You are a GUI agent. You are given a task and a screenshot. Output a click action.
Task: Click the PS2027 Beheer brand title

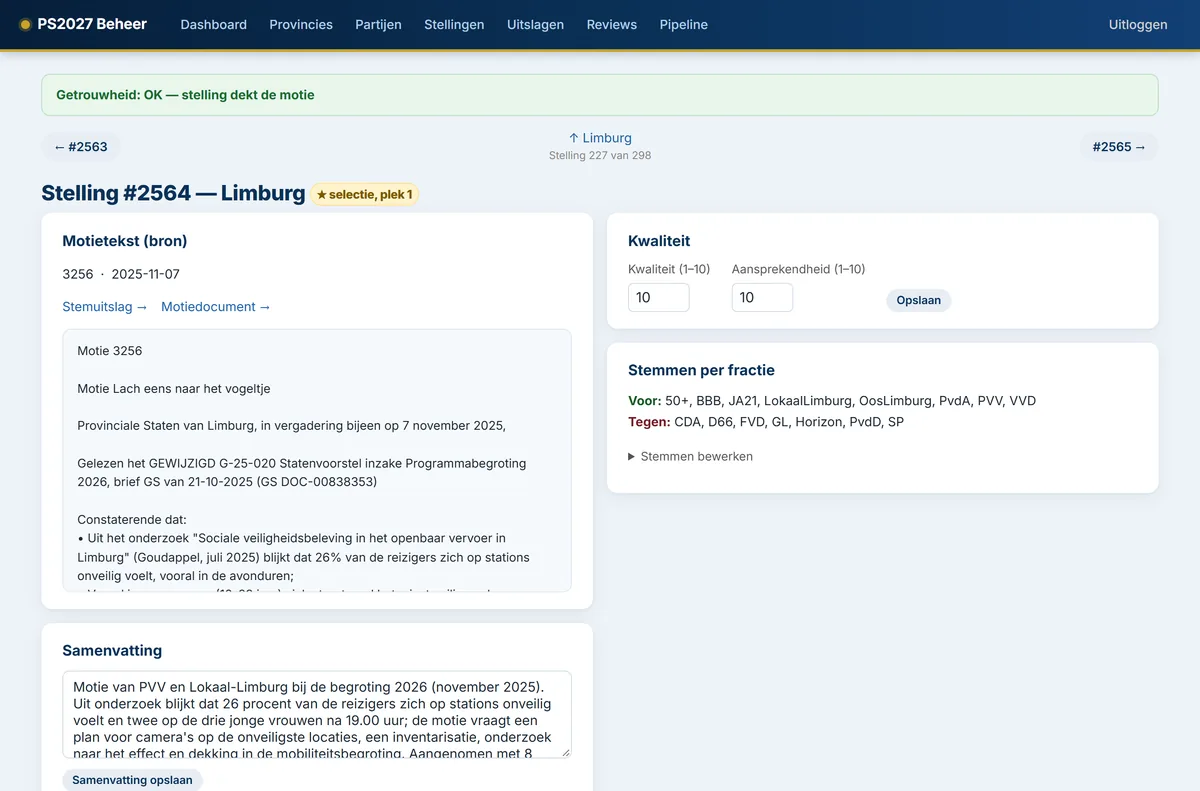click(x=92, y=25)
